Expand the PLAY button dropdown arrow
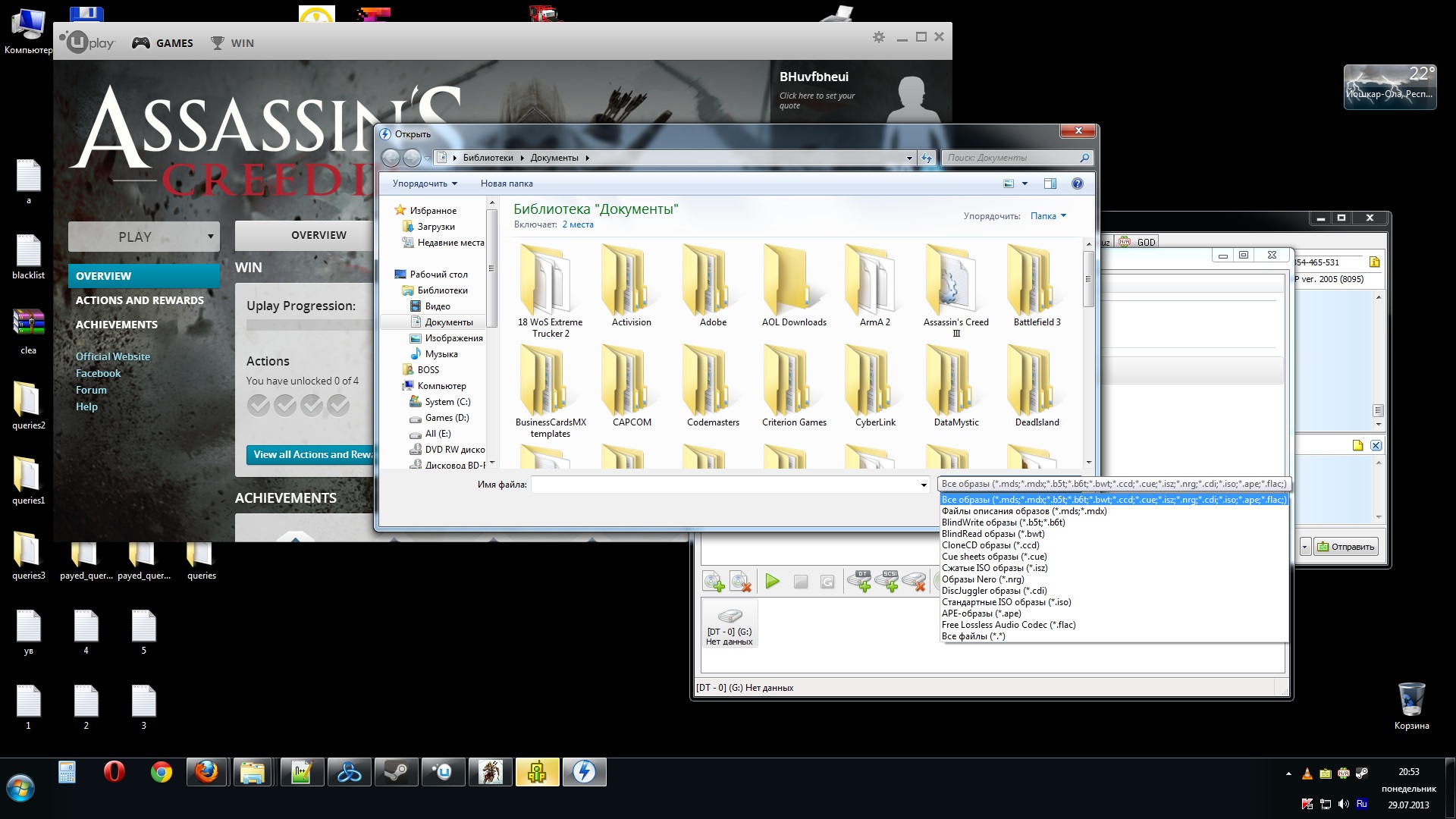The height and width of the screenshot is (819, 1456). [x=210, y=237]
